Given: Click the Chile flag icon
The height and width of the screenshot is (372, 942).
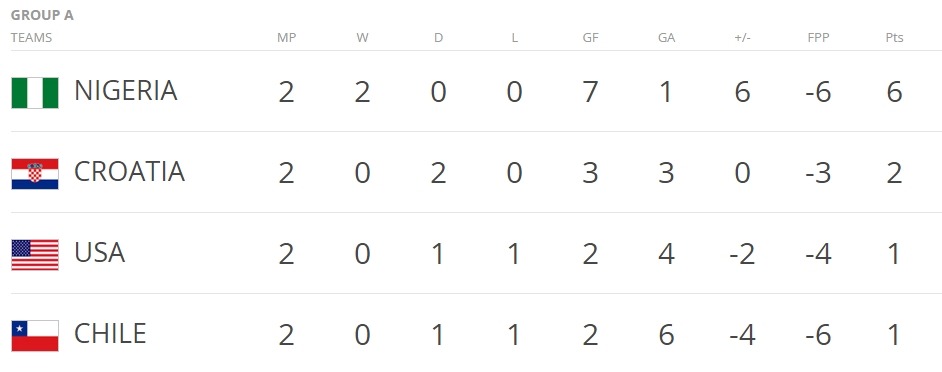Looking at the screenshot, I should 35,335.
